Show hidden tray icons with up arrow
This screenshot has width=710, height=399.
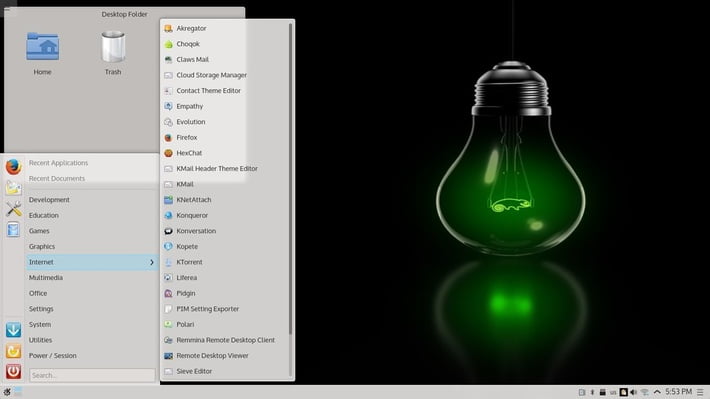point(657,392)
